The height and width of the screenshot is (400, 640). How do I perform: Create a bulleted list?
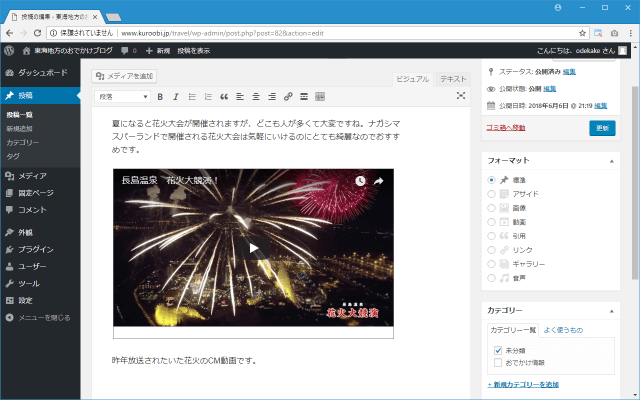click(x=192, y=97)
